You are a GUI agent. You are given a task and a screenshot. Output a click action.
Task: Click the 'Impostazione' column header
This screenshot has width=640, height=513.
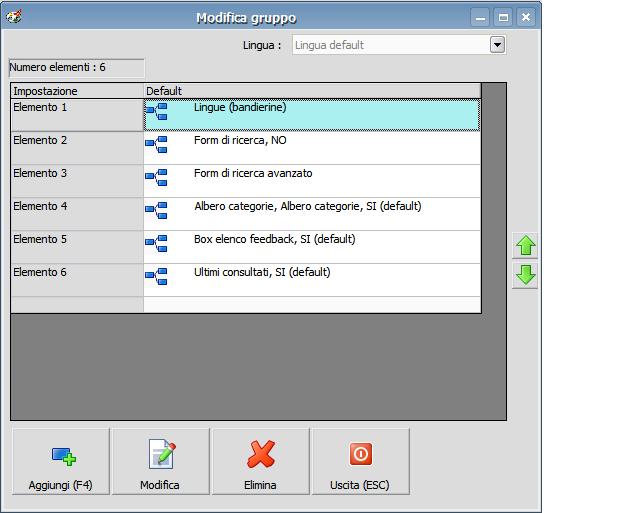[77, 91]
